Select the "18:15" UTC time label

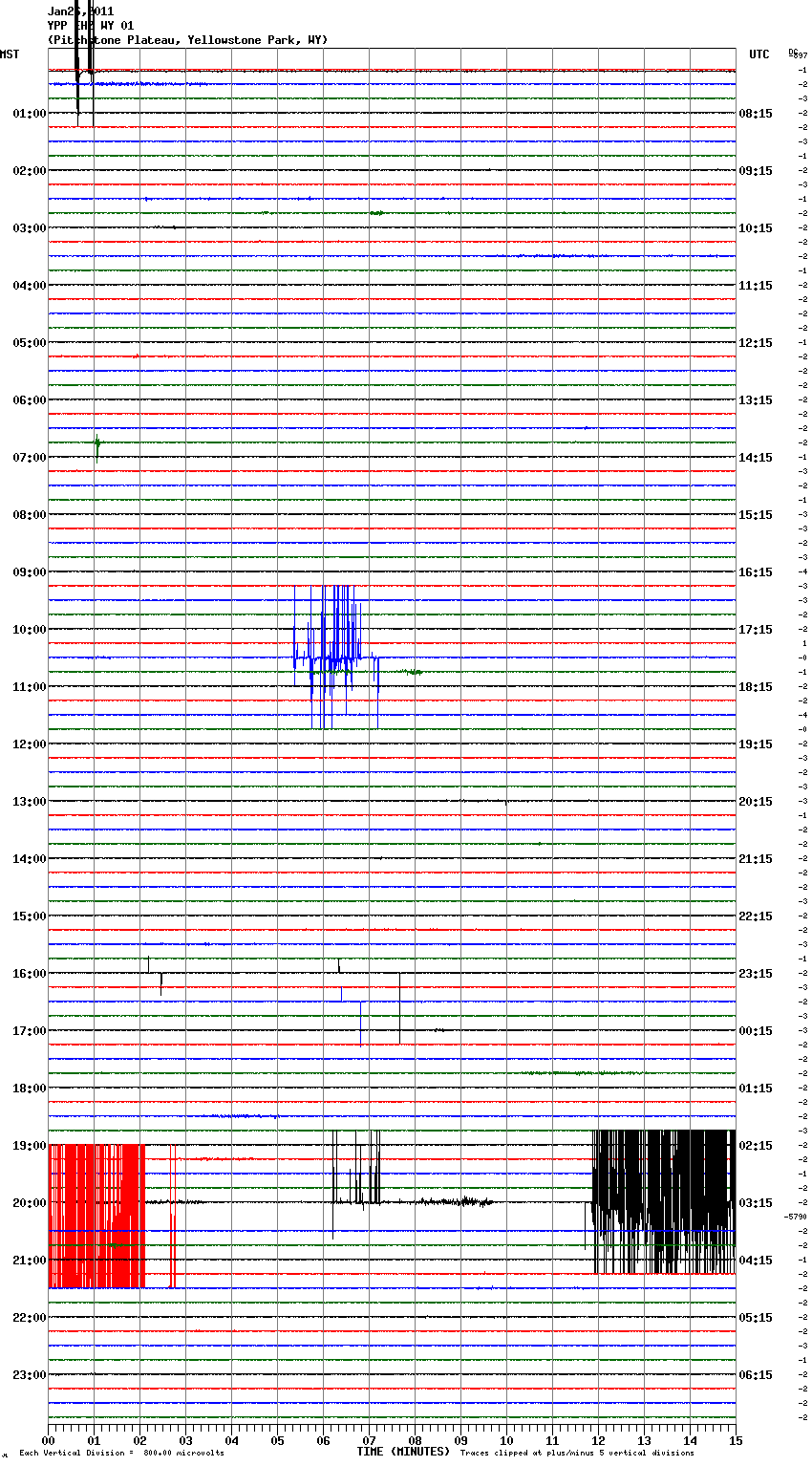tap(756, 687)
